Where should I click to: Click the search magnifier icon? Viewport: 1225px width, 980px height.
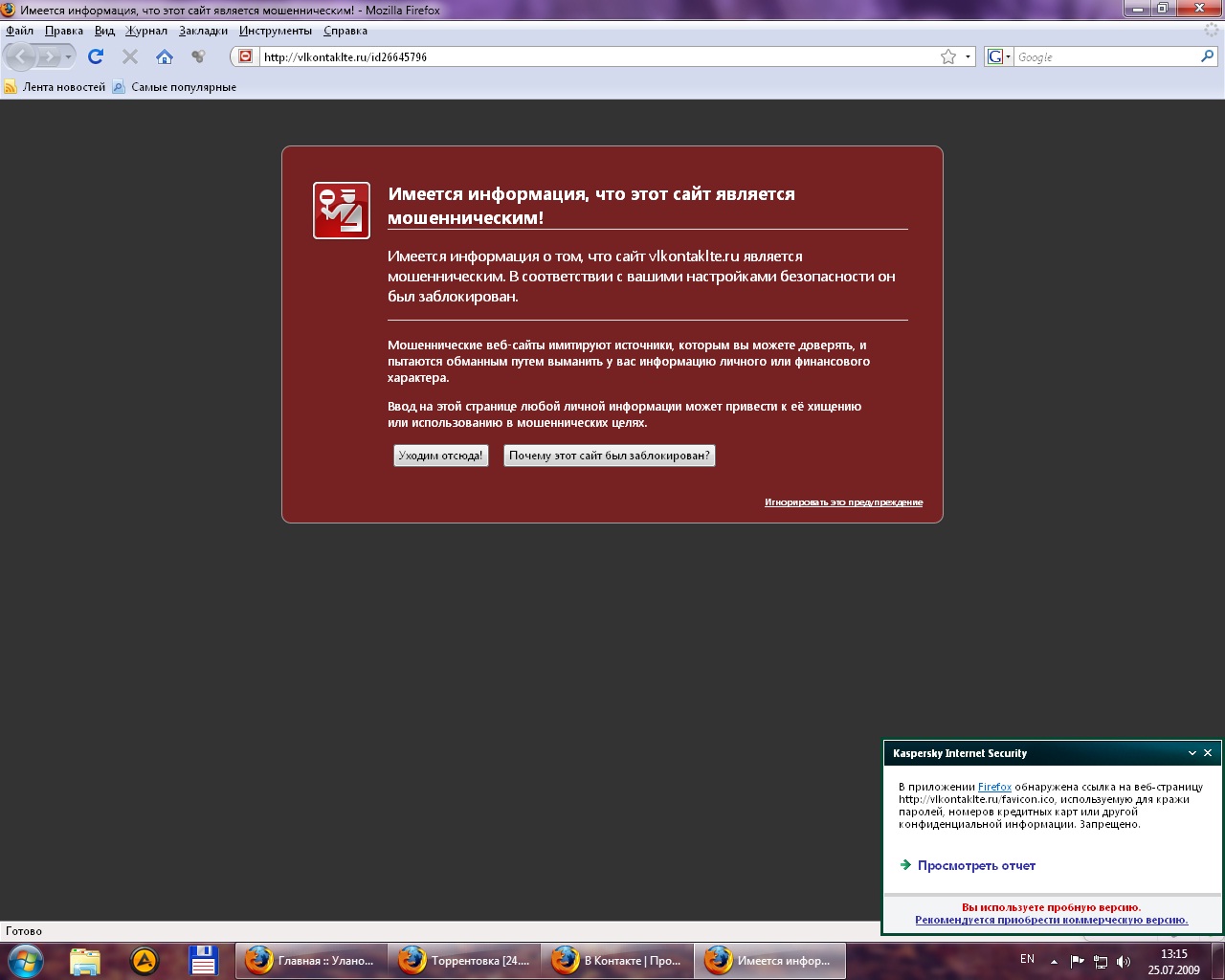(1207, 56)
